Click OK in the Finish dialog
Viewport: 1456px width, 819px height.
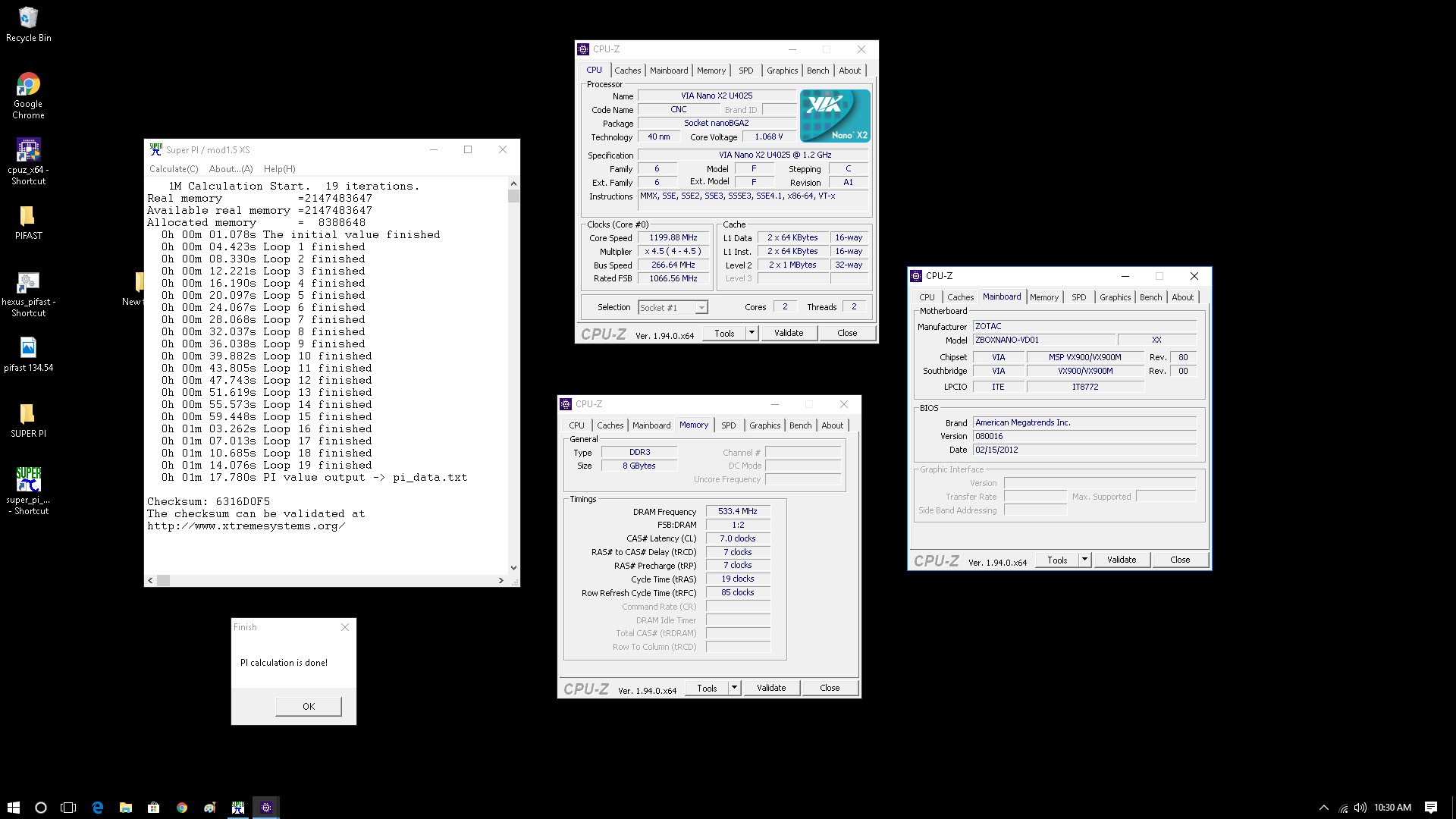tap(309, 706)
